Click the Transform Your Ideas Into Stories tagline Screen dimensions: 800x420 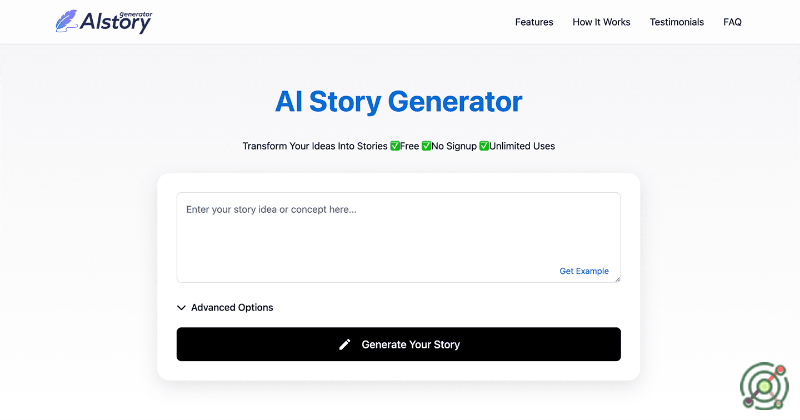314,146
